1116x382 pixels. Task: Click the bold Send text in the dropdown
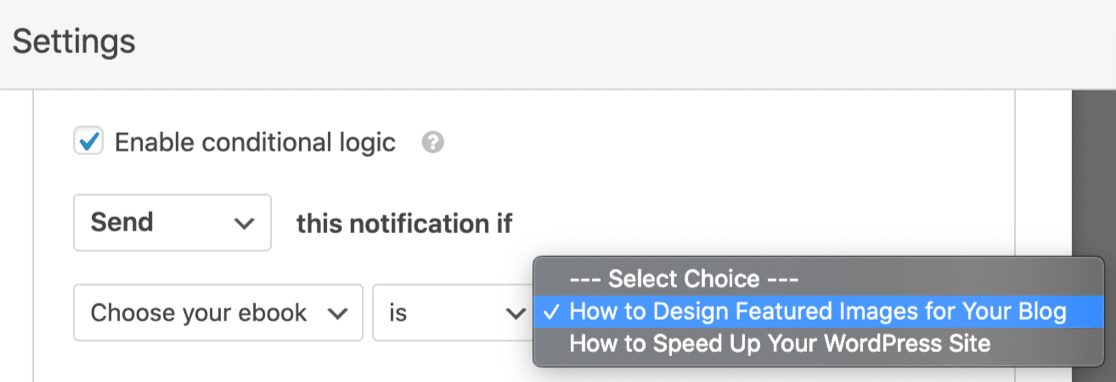[122, 223]
